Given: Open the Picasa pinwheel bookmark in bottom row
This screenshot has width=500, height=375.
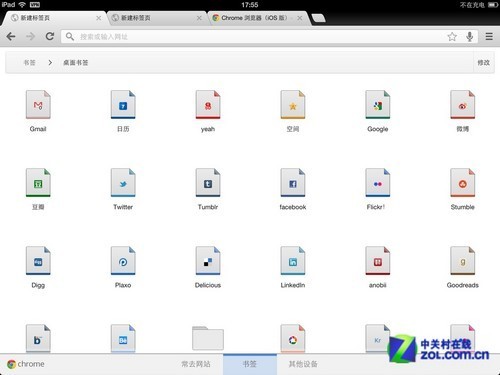Looking at the screenshot, I should (x=293, y=338).
